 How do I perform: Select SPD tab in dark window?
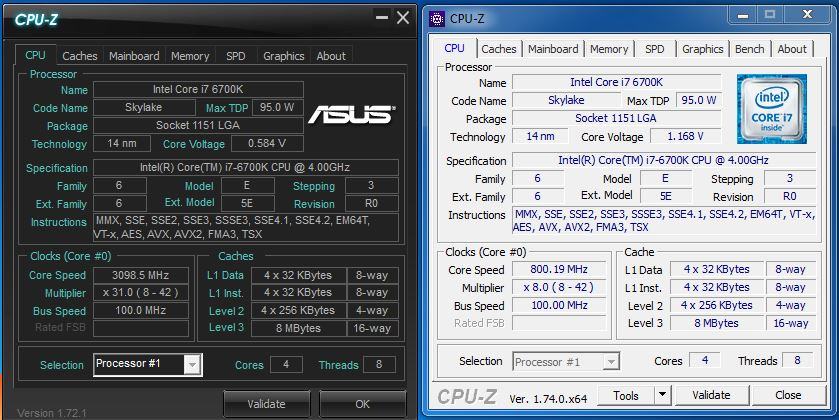pos(235,56)
